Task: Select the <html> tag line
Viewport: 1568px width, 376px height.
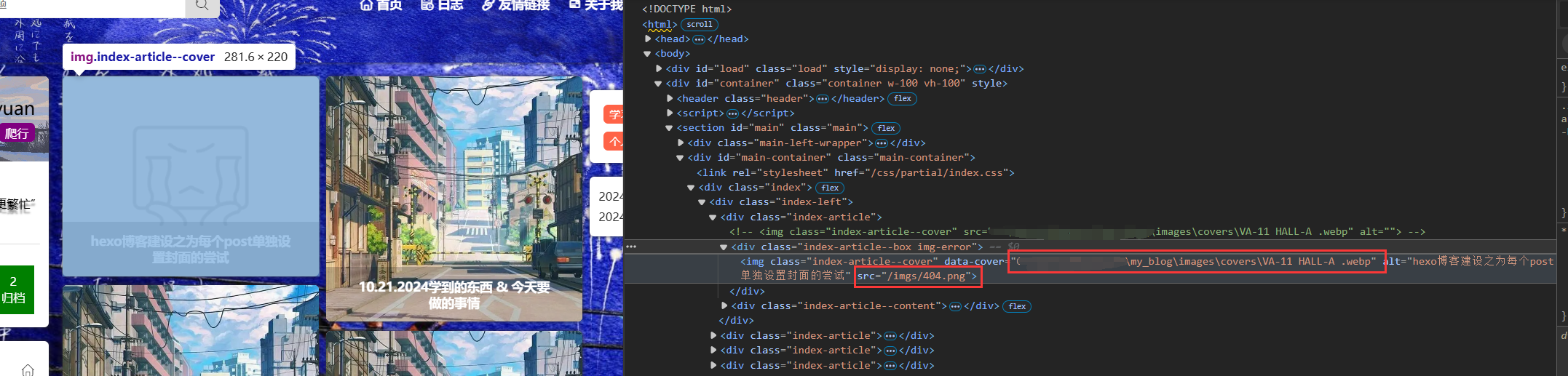Action: [660, 24]
